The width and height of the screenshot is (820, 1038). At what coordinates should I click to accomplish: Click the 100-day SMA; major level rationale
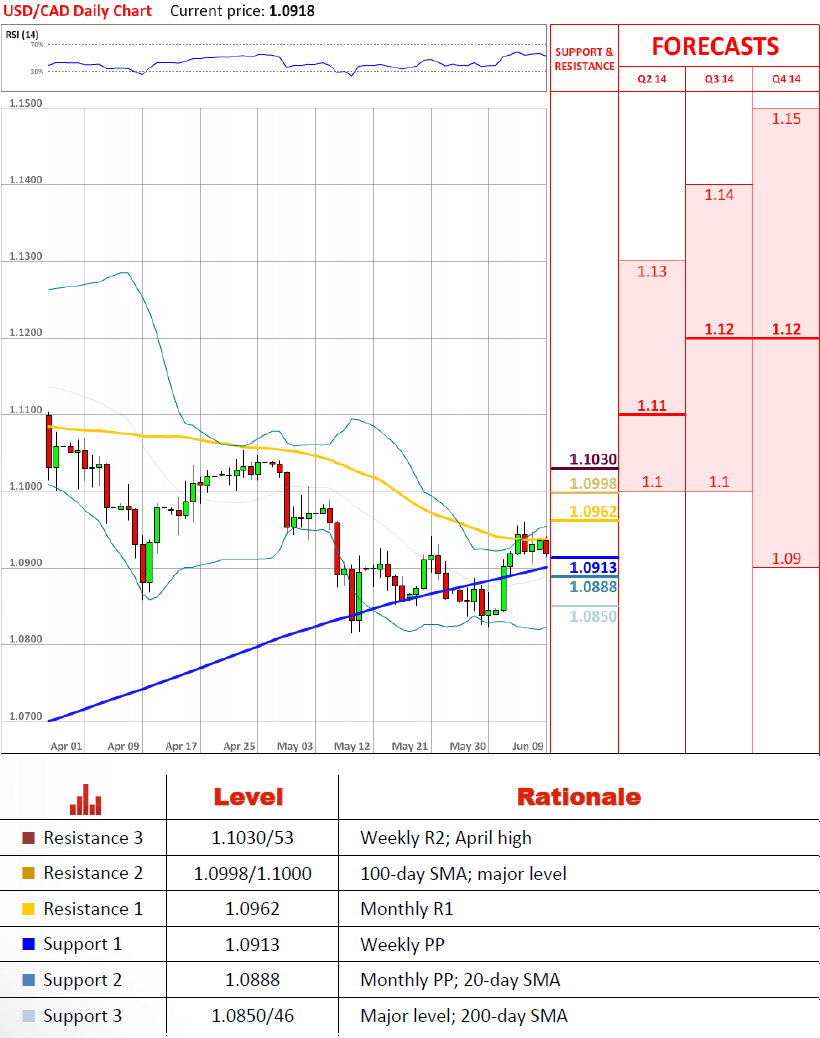[463, 874]
